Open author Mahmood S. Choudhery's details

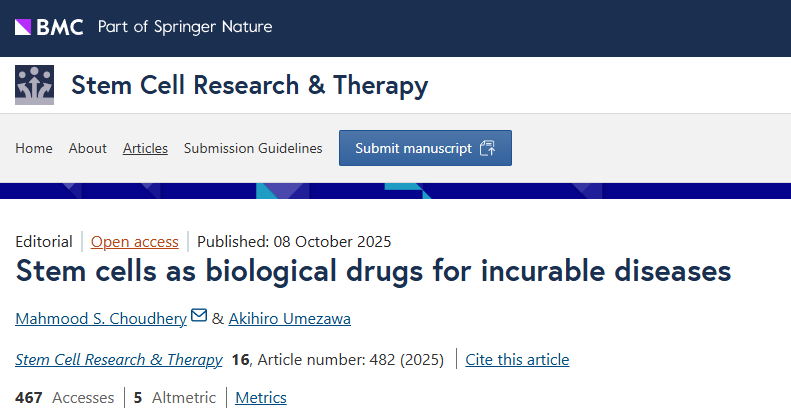tap(100, 318)
